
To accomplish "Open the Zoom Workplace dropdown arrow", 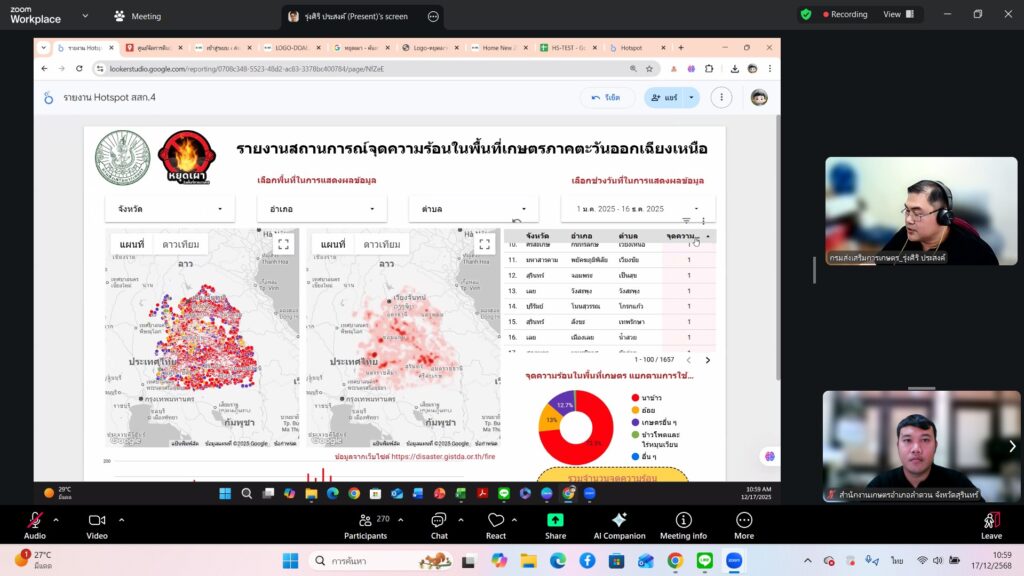I will coord(84,16).
